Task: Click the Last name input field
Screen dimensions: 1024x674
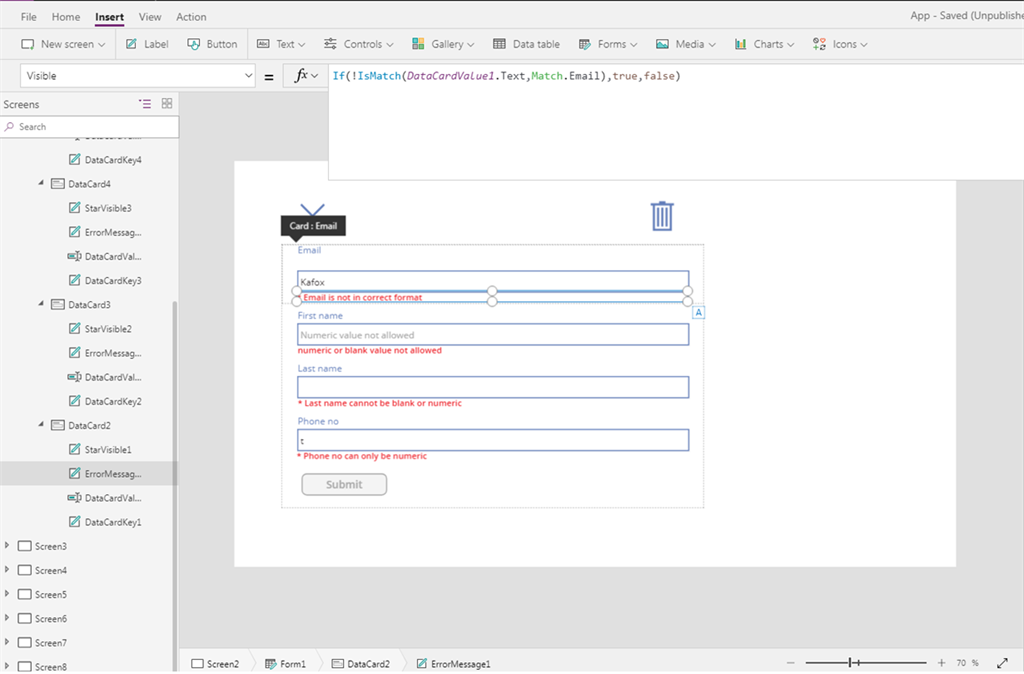Action: (493, 387)
